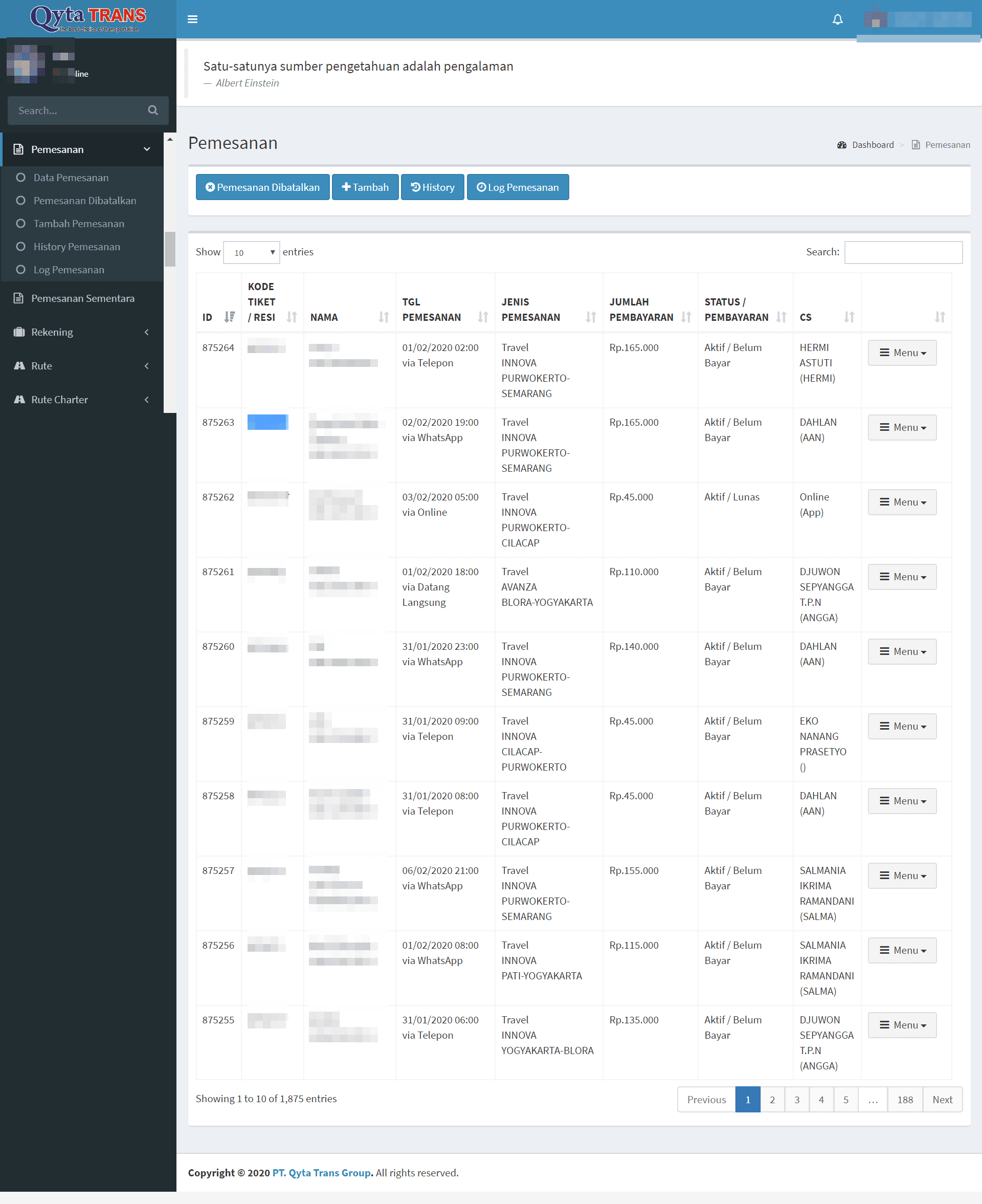
Task: Sort by CS column arrows
Action: (849, 317)
